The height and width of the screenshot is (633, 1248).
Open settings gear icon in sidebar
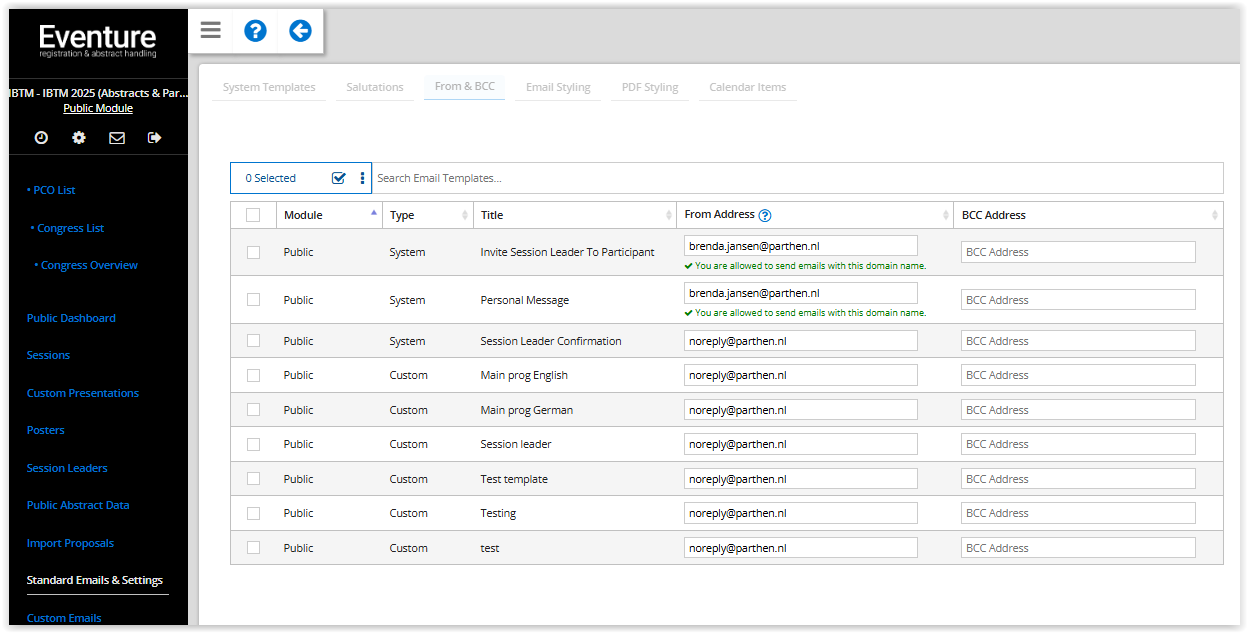pos(79,138)
